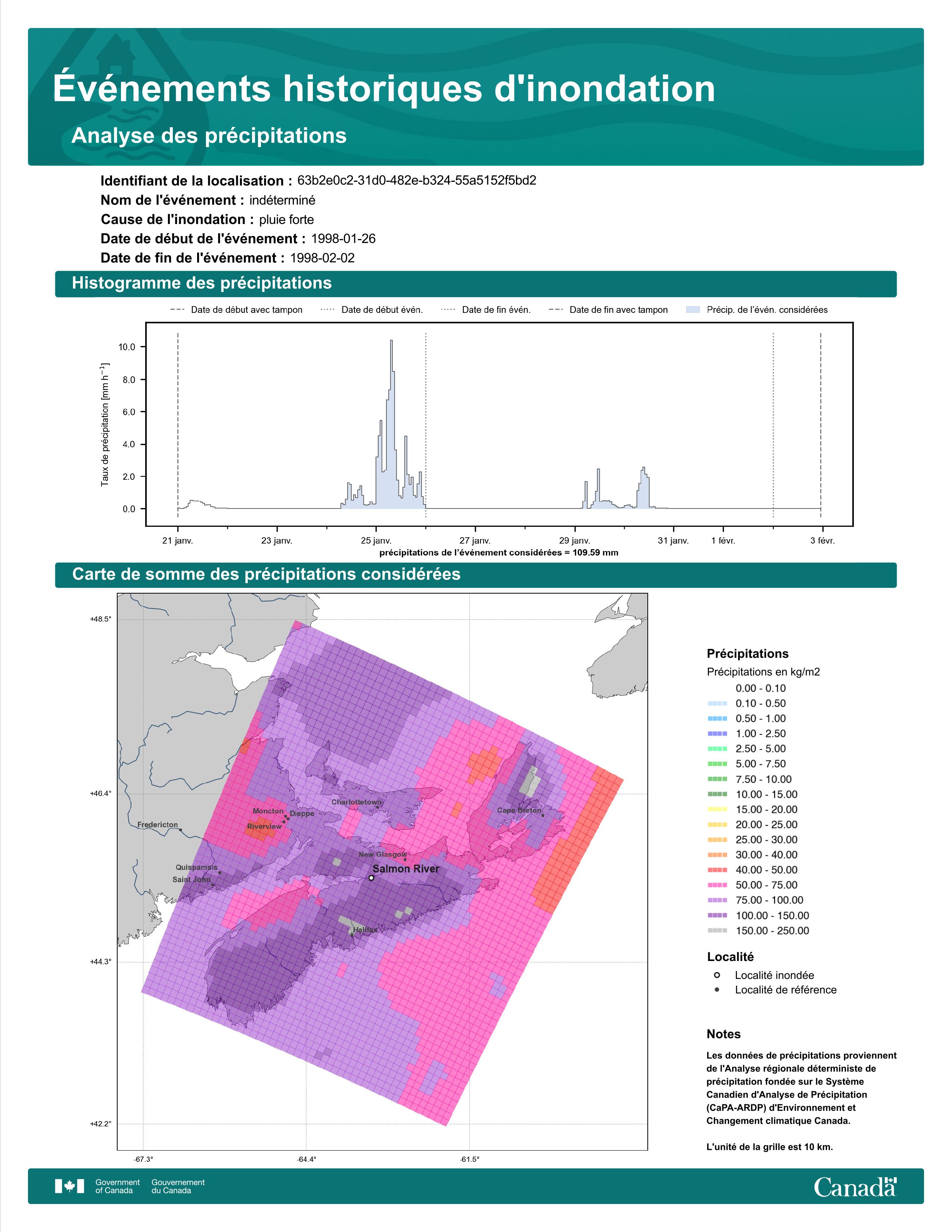The image size is (952, 1232).
Task: Click the flood cause value pluie forte
Action: coord(286,220)
